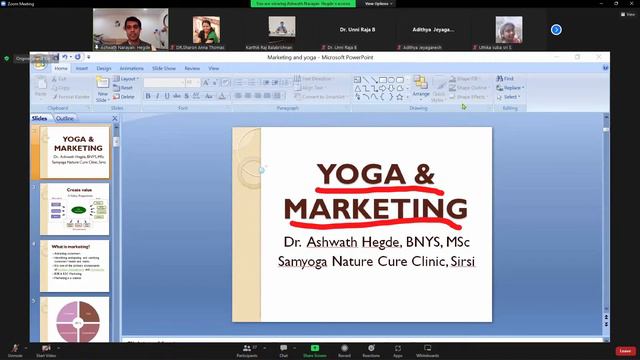The image size is (640, 360).
Task: Toggle Strikethrough formatting
Action: [177, 96]
